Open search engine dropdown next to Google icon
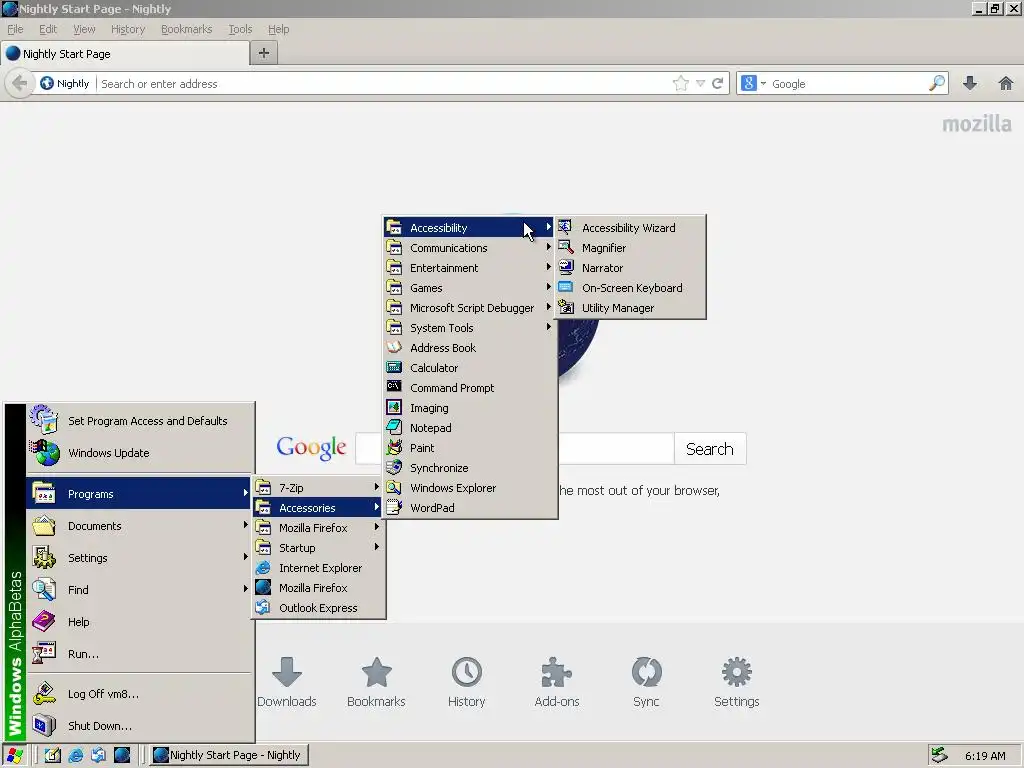 [763, 84]
